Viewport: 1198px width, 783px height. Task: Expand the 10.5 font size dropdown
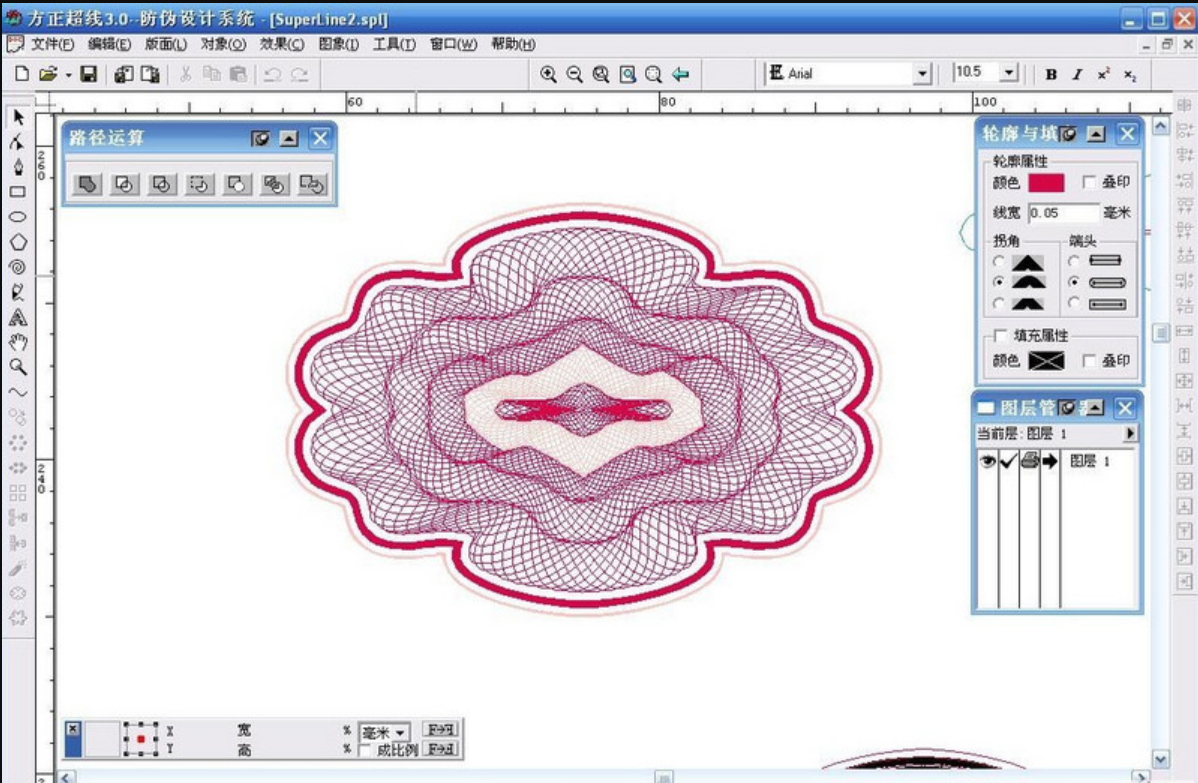click(x=1008, y=73)
